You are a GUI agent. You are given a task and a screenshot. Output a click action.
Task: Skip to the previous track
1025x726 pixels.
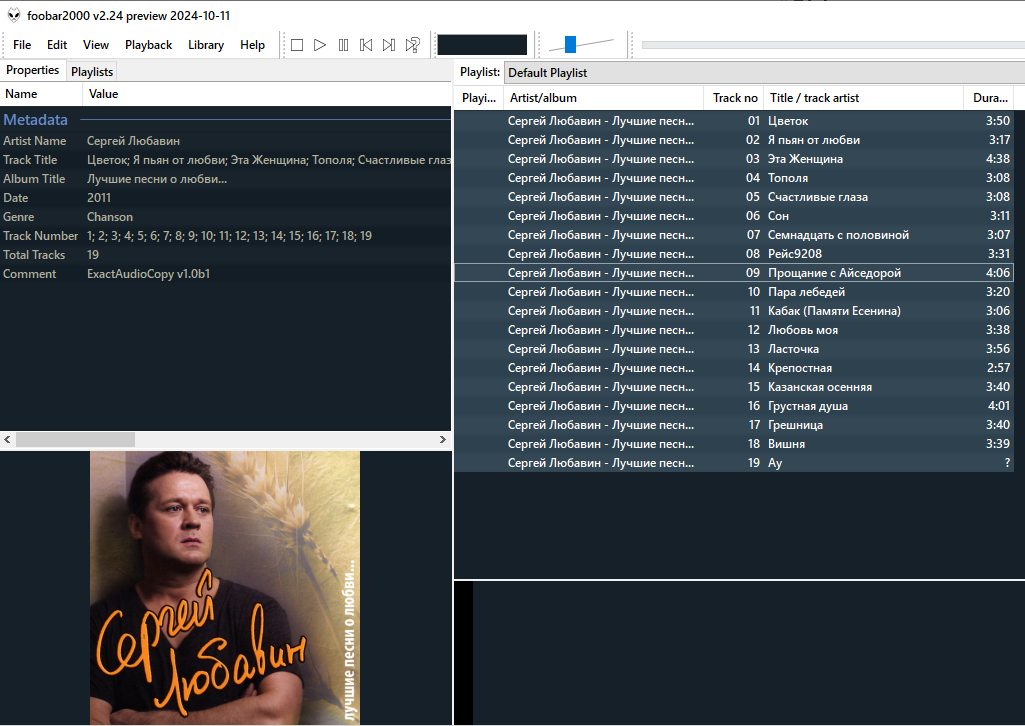pos(366,45)
